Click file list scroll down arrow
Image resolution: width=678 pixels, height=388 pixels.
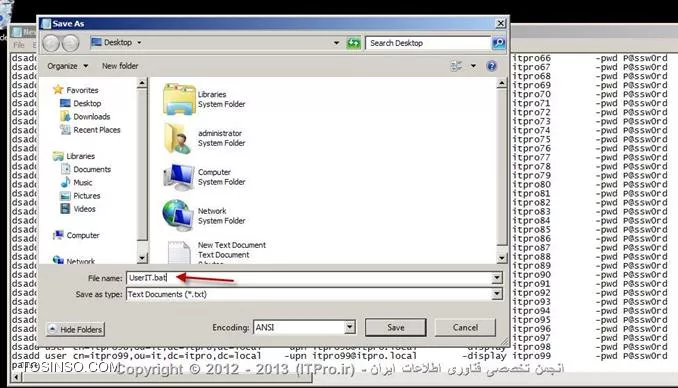coord(501,258)
